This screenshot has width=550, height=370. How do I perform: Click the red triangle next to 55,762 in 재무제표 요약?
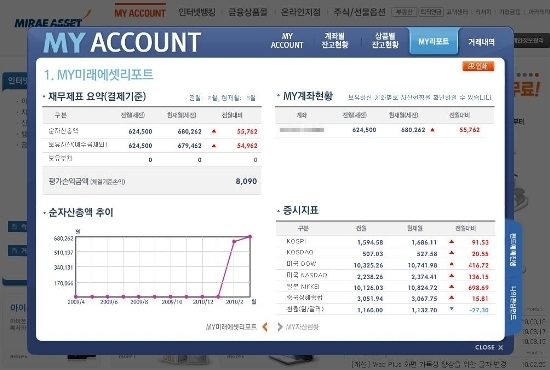point(214,131)
